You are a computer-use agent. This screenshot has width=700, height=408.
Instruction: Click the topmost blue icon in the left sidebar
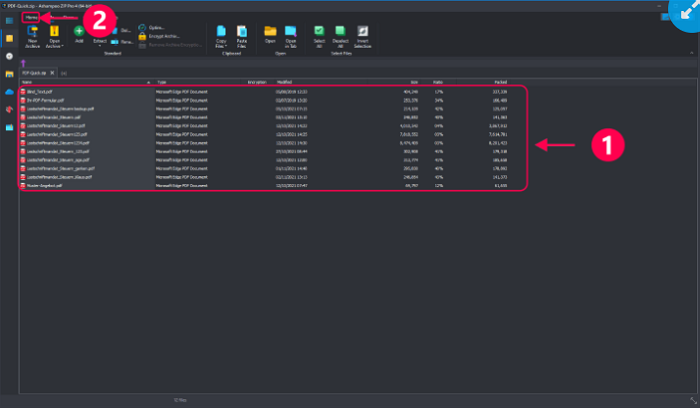[x=9, y=21]
